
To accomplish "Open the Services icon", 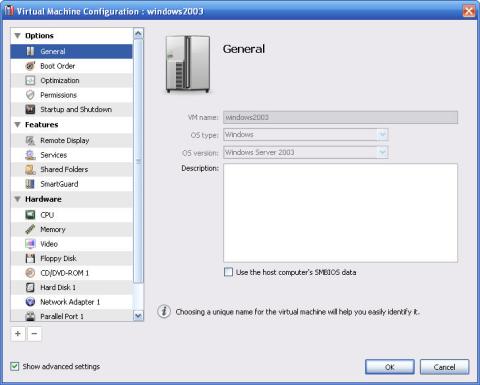I will 30,155.
